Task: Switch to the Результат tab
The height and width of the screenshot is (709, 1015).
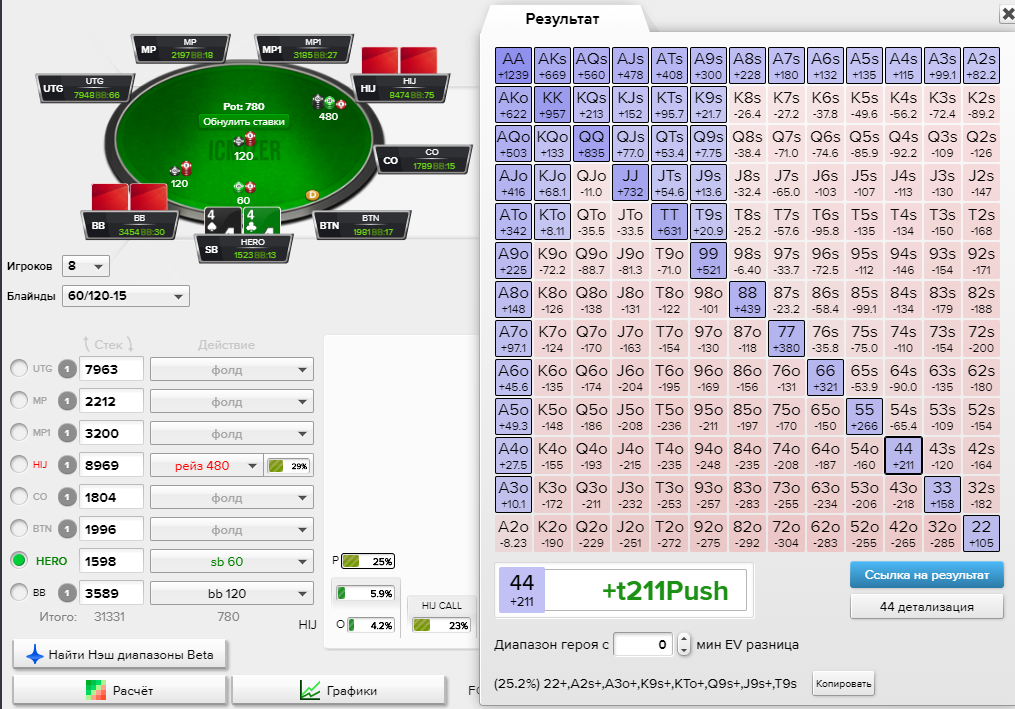Action: [562, 19]
